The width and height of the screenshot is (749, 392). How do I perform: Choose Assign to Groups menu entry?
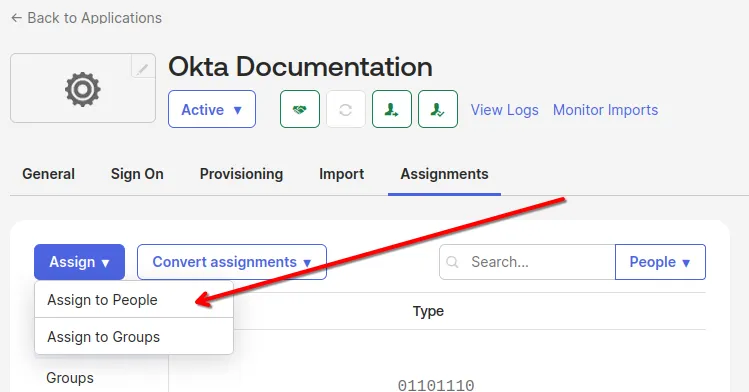[x=134, y=337]
